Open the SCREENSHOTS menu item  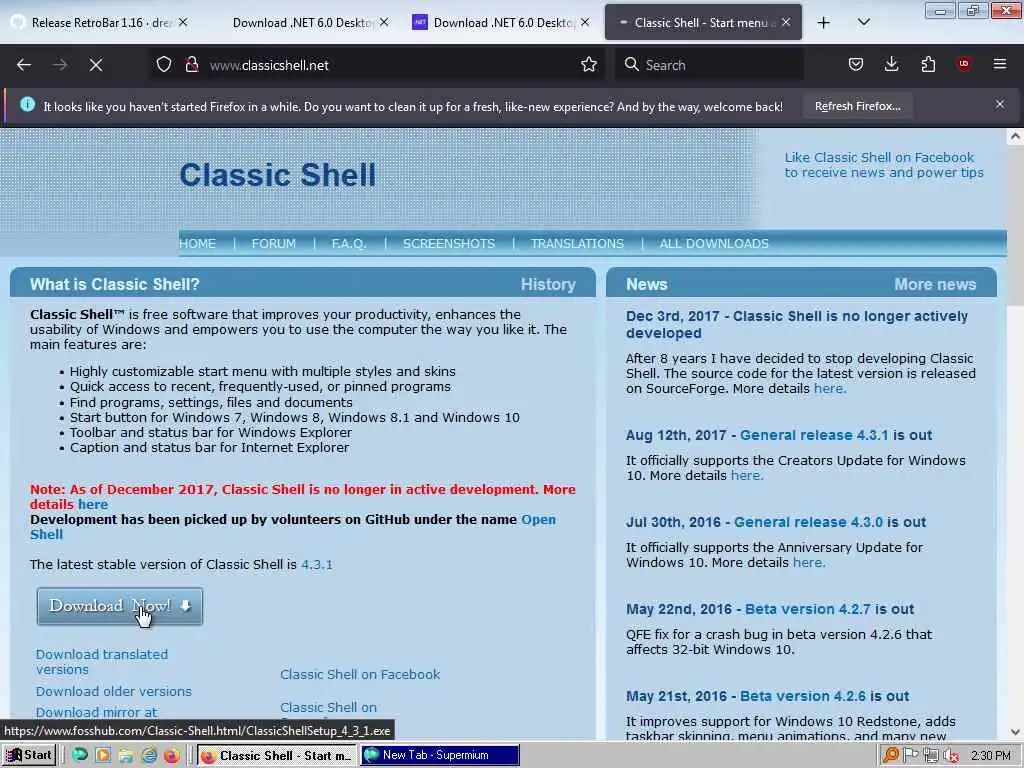coord(449,244)
